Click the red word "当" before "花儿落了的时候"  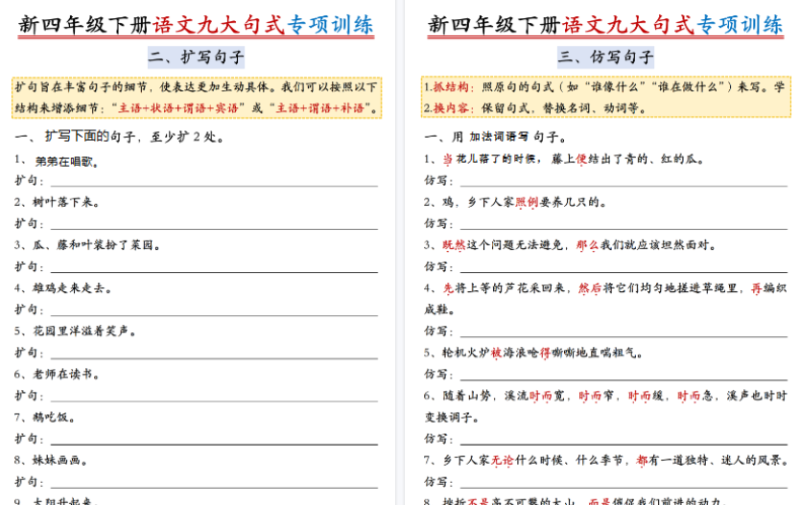(x=448, y=159)
